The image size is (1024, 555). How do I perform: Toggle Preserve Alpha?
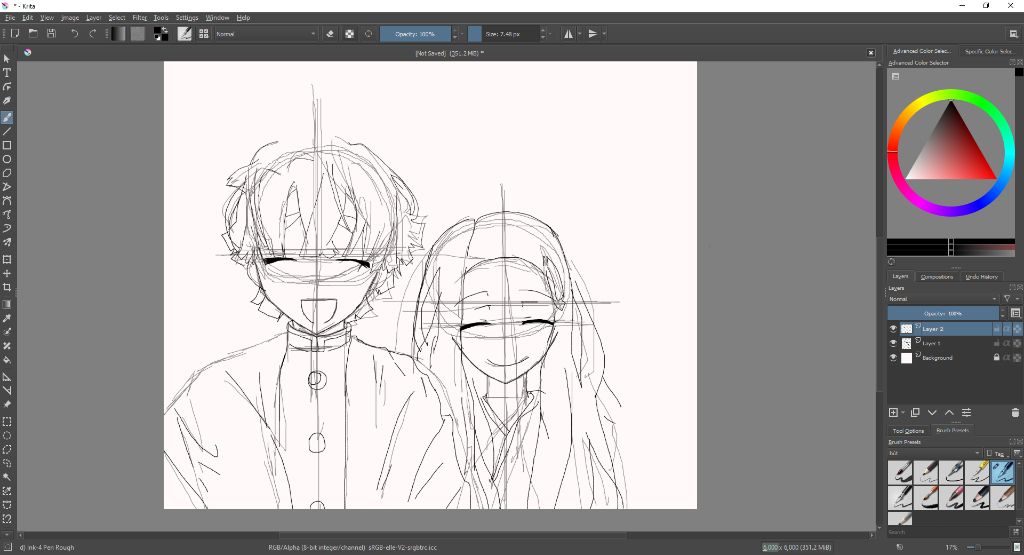349,33
